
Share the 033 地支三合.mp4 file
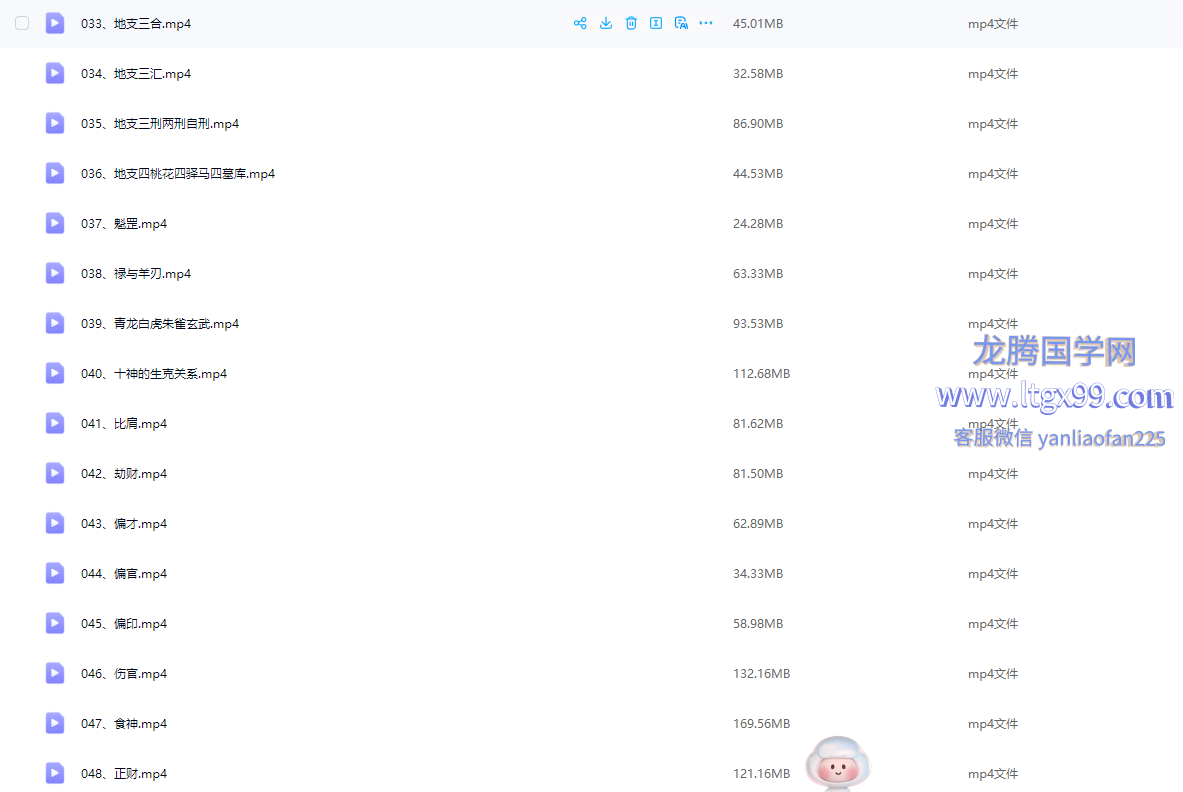click(580, 23)
